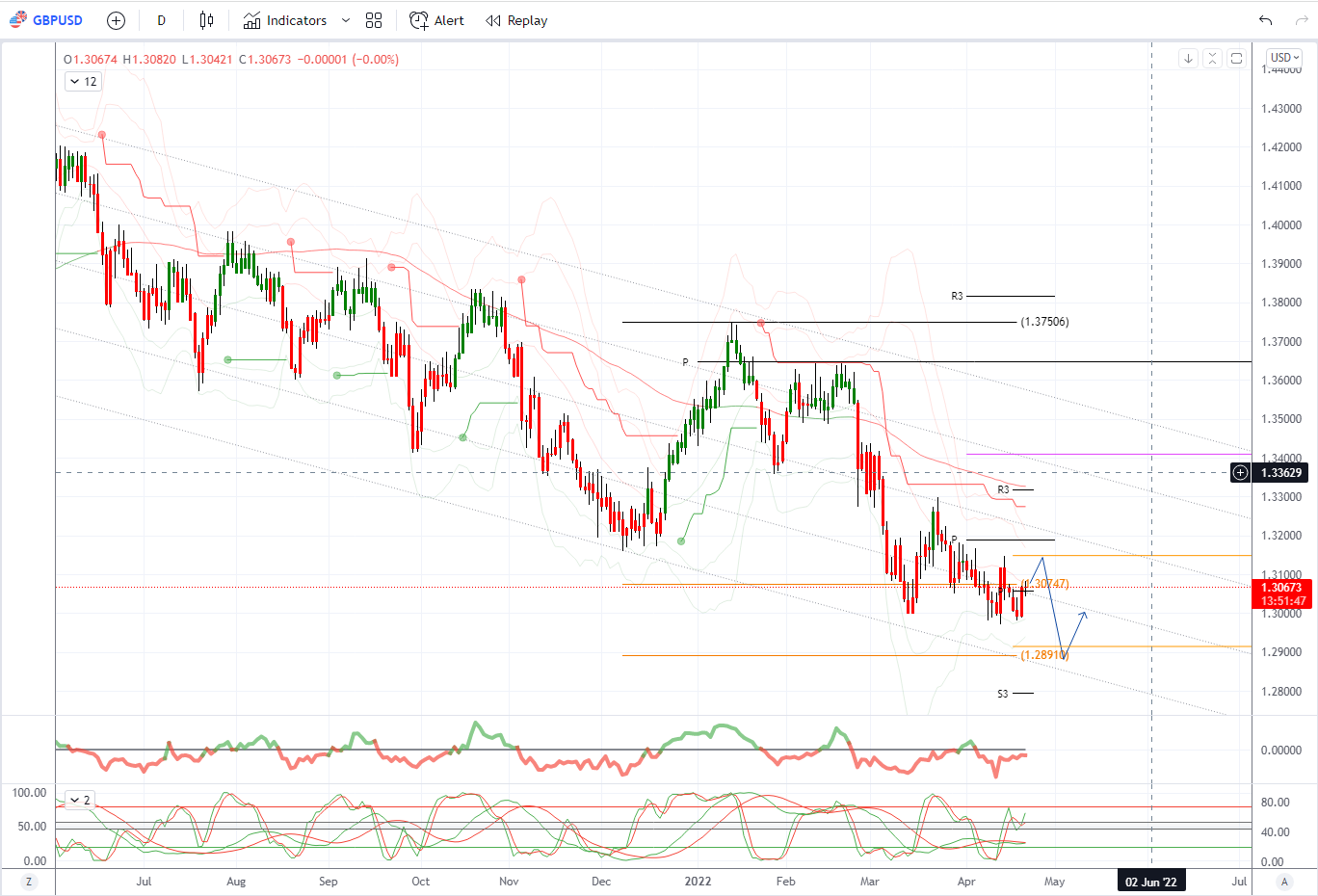Expand the indicator favorites chevron
Viewport: 1318px width, 896px height.
(x=346, y=20)
